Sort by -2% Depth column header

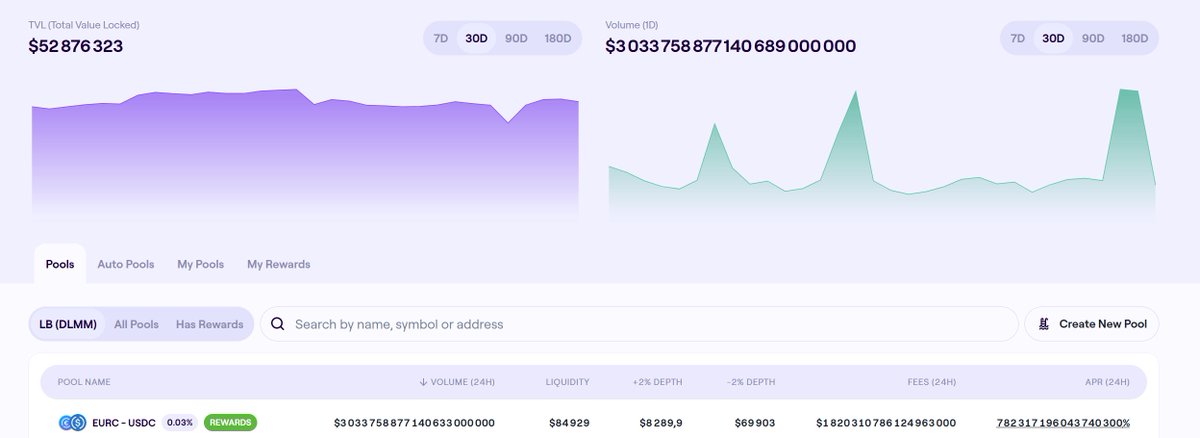coord(751,382)
